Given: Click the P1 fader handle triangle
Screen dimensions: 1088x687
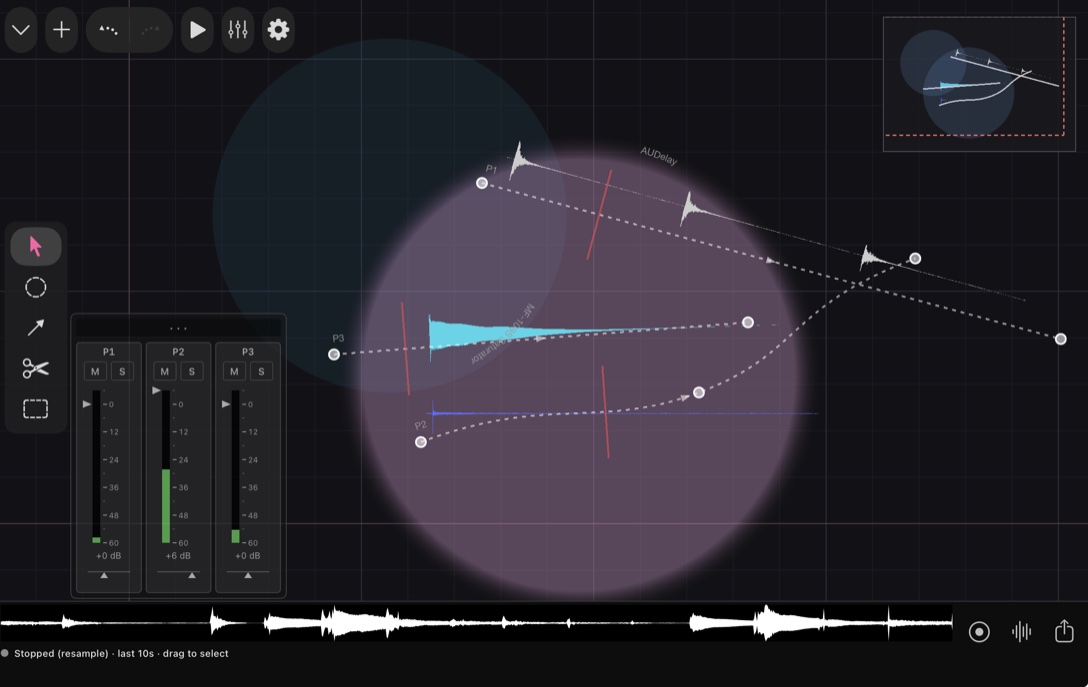Looking at the screenshot, I should [x=87, y=404].
